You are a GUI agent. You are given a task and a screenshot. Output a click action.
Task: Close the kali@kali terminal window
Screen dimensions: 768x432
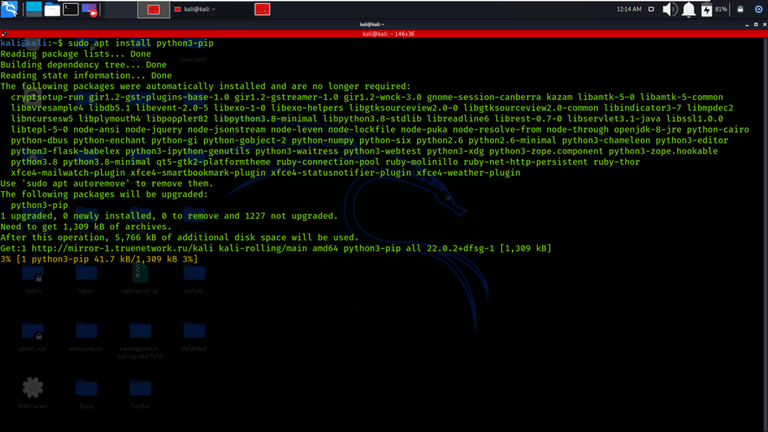[765, 24]
